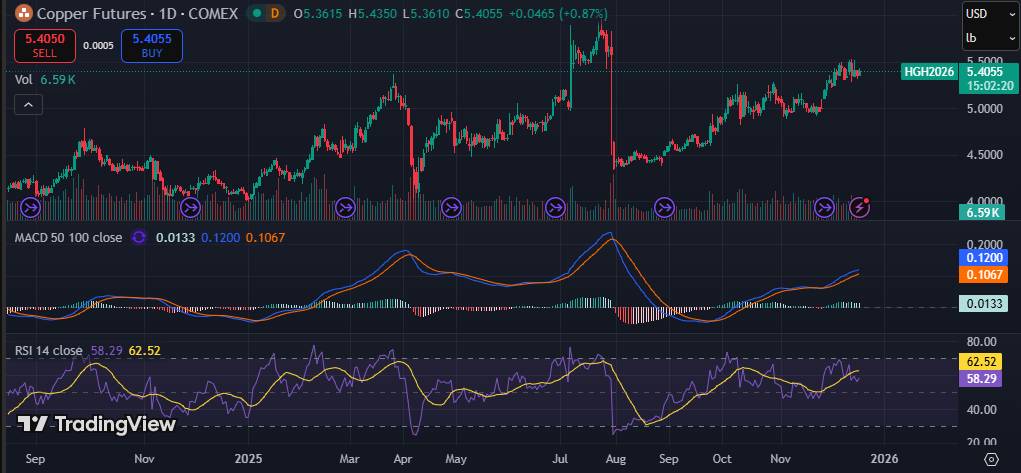Click the contract rollover icon near September 2025
This screenshot has height=473, width=1021.
664,207
